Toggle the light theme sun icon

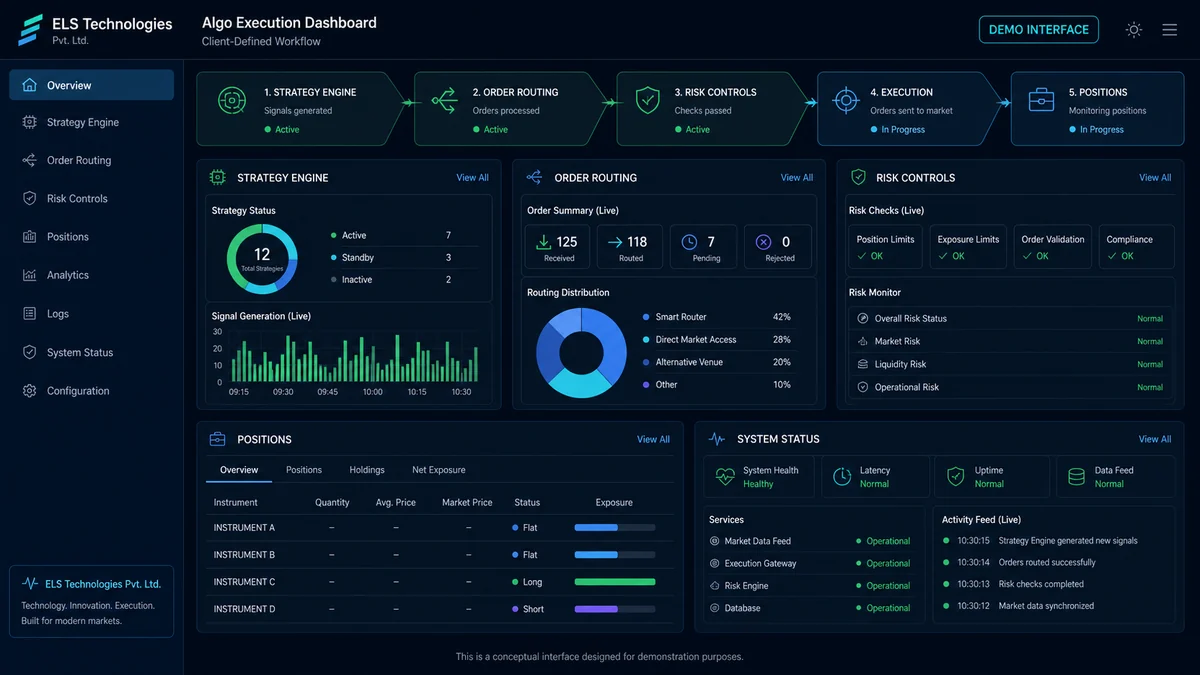click(1133, 30)
